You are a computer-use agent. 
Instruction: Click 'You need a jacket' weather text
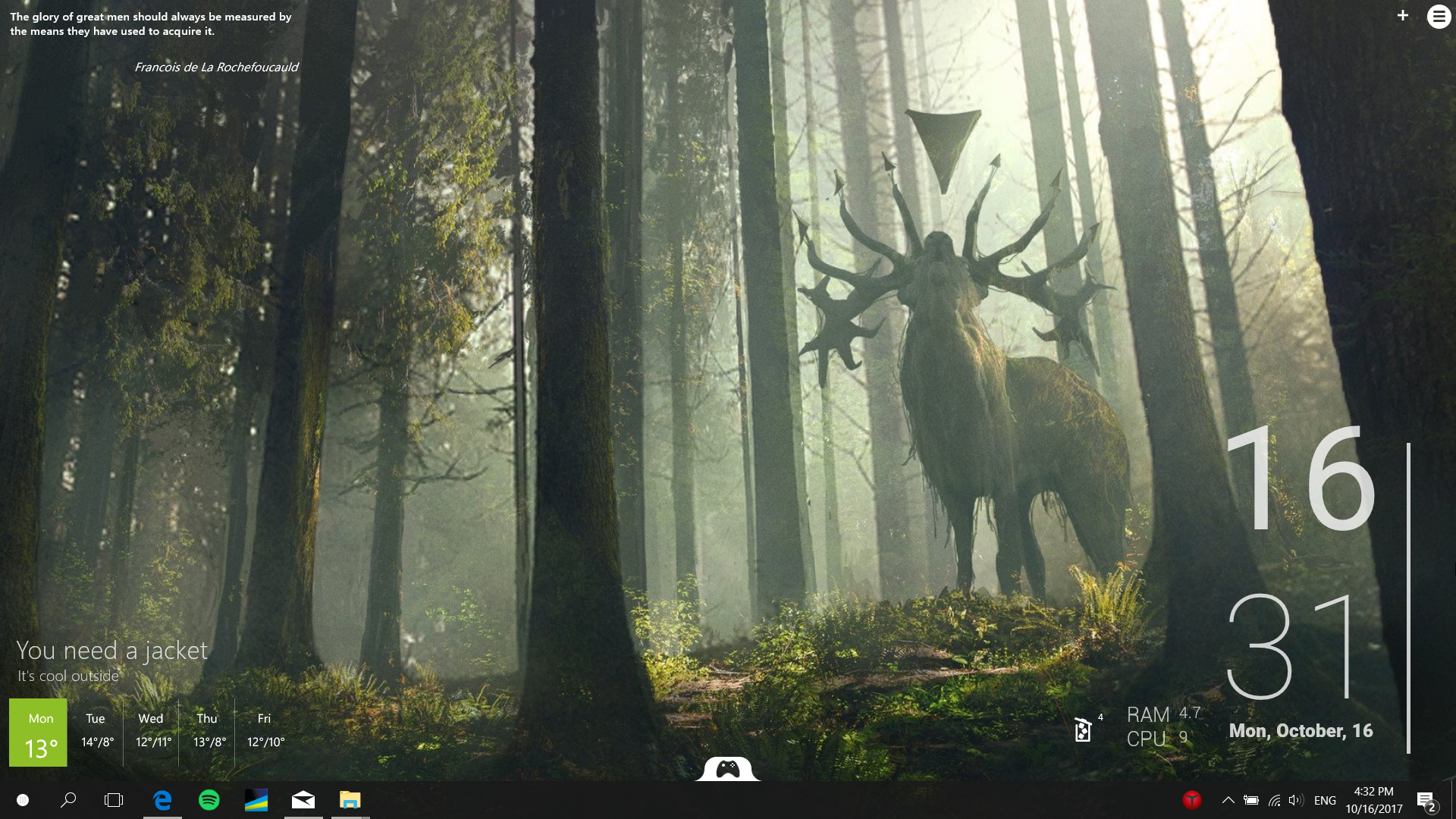click(111, 651)
